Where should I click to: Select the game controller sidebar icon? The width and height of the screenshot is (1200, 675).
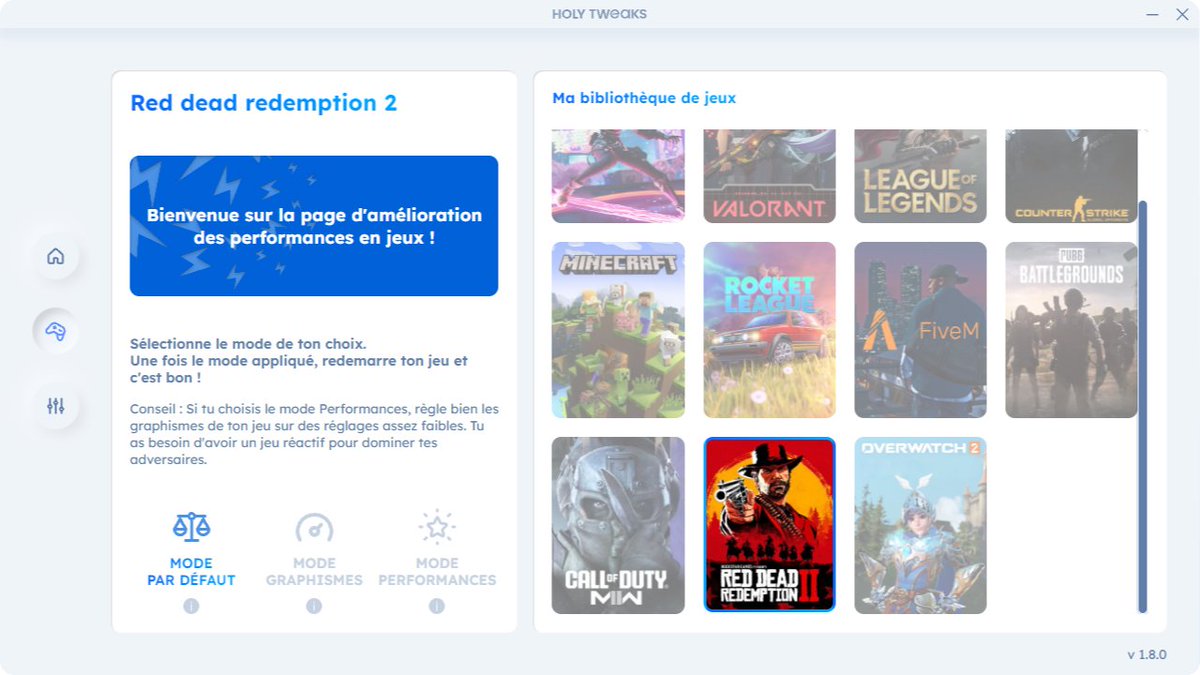pos(55,331)
